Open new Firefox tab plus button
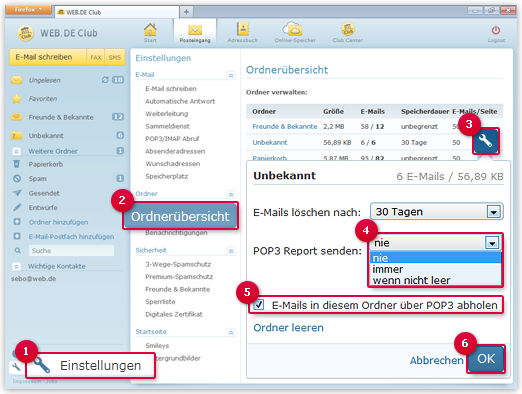This screenshot has height=394, width=522. click(x=186, y=12)
